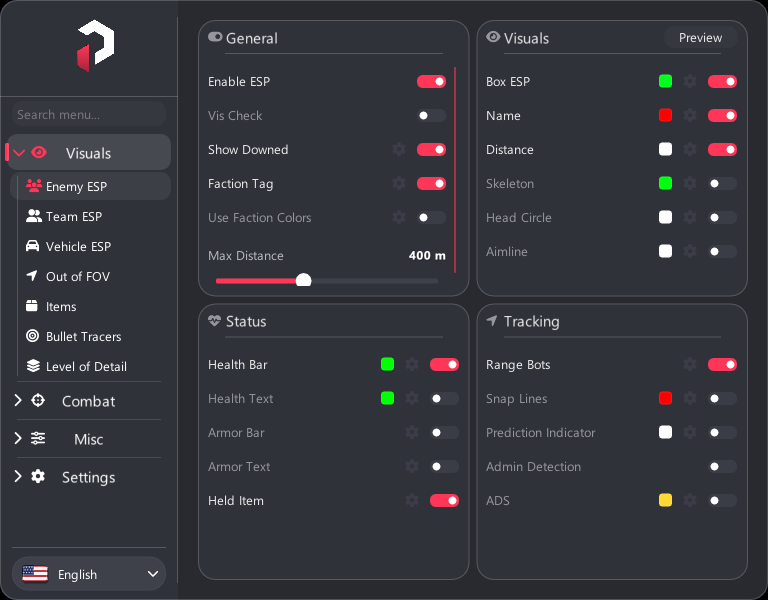The height and width of the screenshot is (600, 768).
Task: Turn on Armor Bar toggle
Action: (x=444, y=432)
